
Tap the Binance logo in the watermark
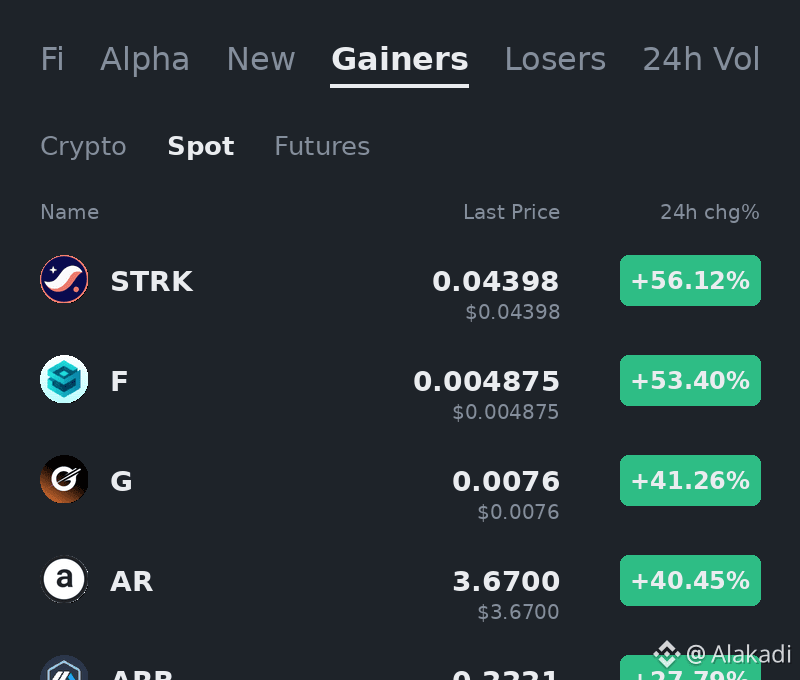[x=667, y=653]
